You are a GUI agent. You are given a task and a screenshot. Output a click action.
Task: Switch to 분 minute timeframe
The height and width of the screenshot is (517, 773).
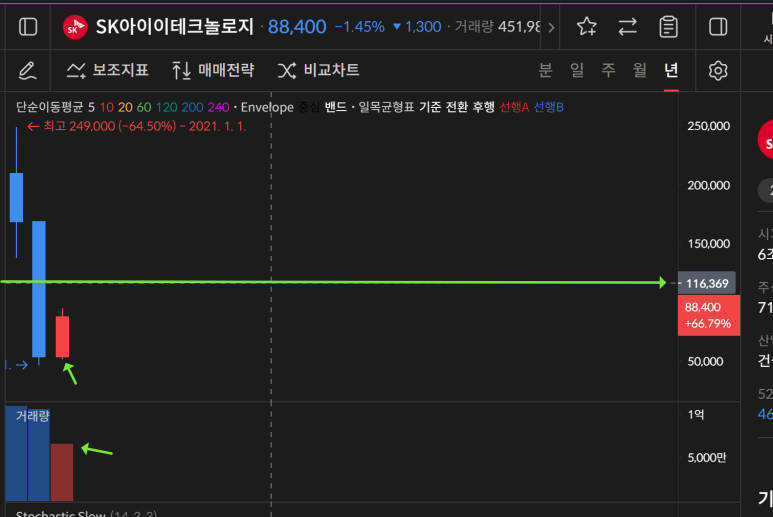click(x=545, y=70)
